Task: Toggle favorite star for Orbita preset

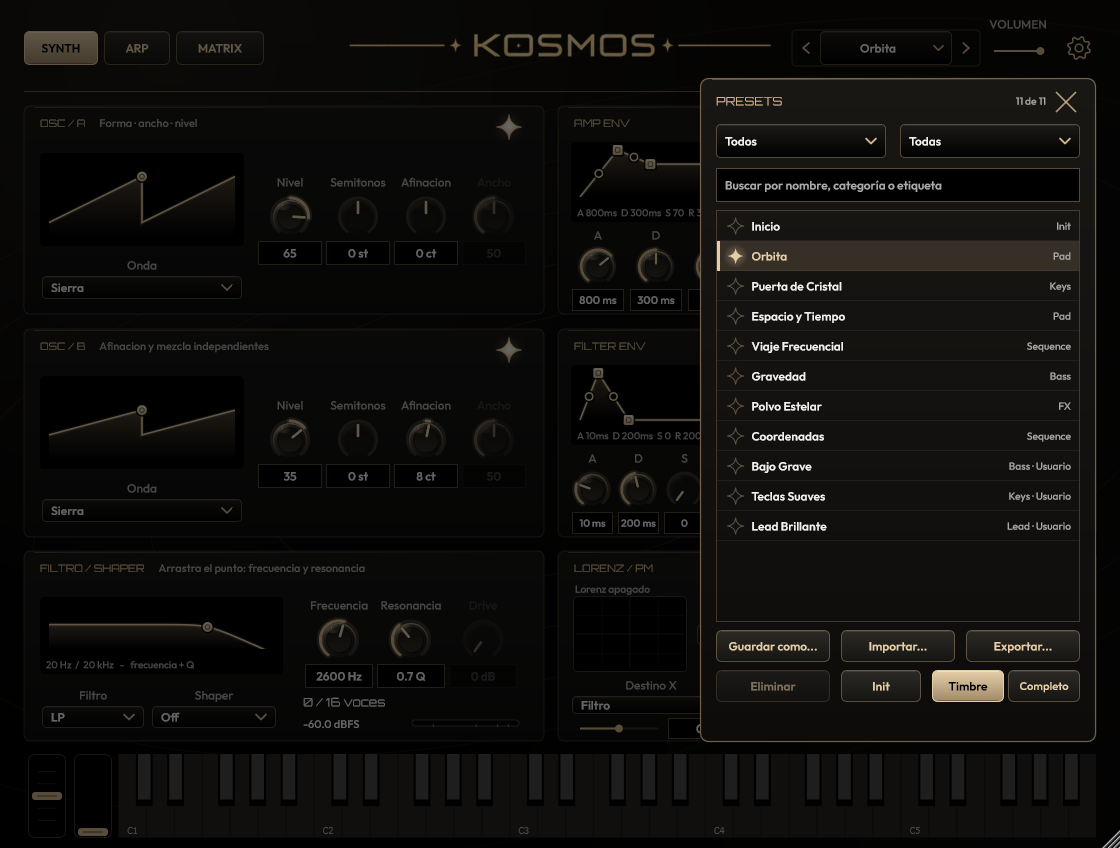Action: pos(735,256)
